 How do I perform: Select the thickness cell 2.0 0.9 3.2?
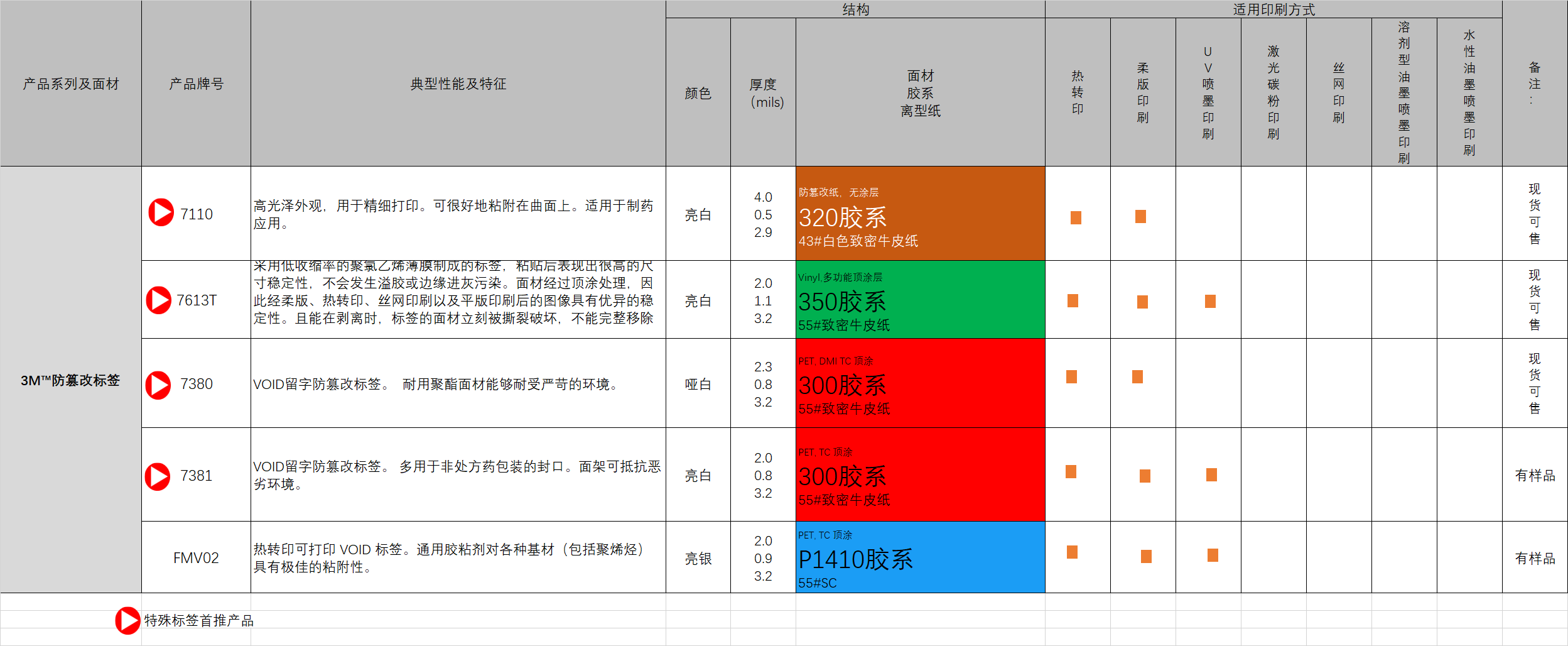coord(763,557)
